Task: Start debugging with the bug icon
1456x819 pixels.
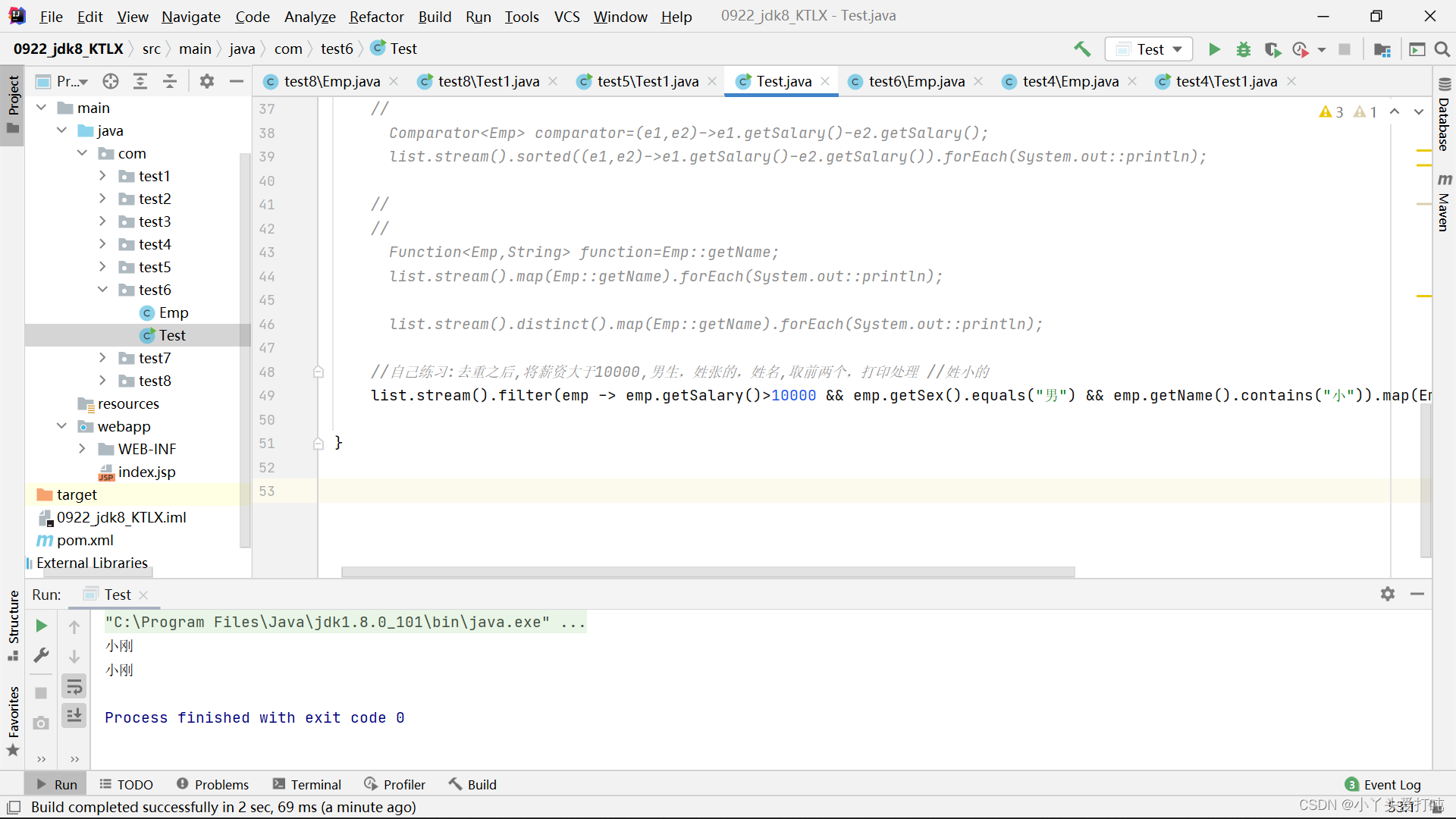Action: point(1244,49)
